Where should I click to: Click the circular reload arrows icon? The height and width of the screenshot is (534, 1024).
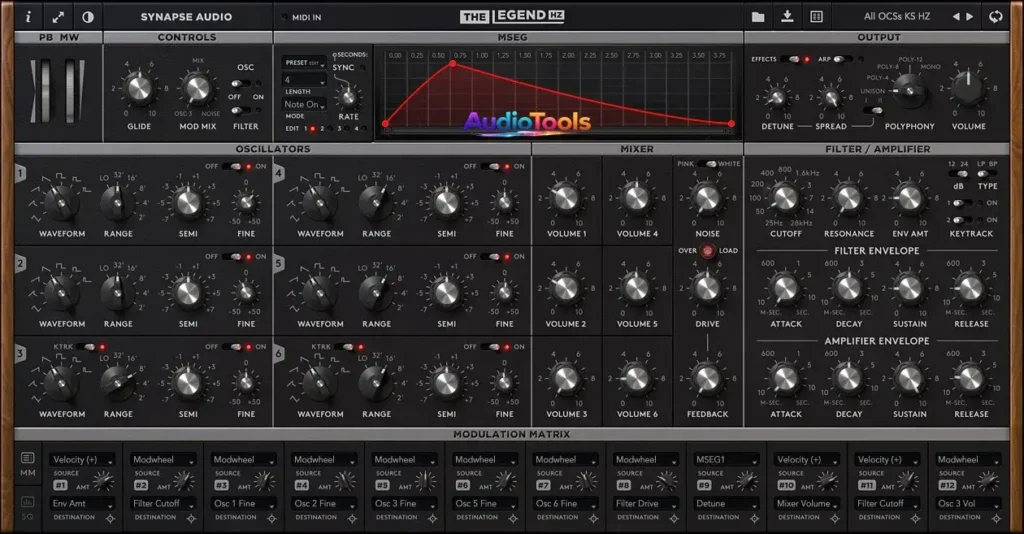coord(995,17)
